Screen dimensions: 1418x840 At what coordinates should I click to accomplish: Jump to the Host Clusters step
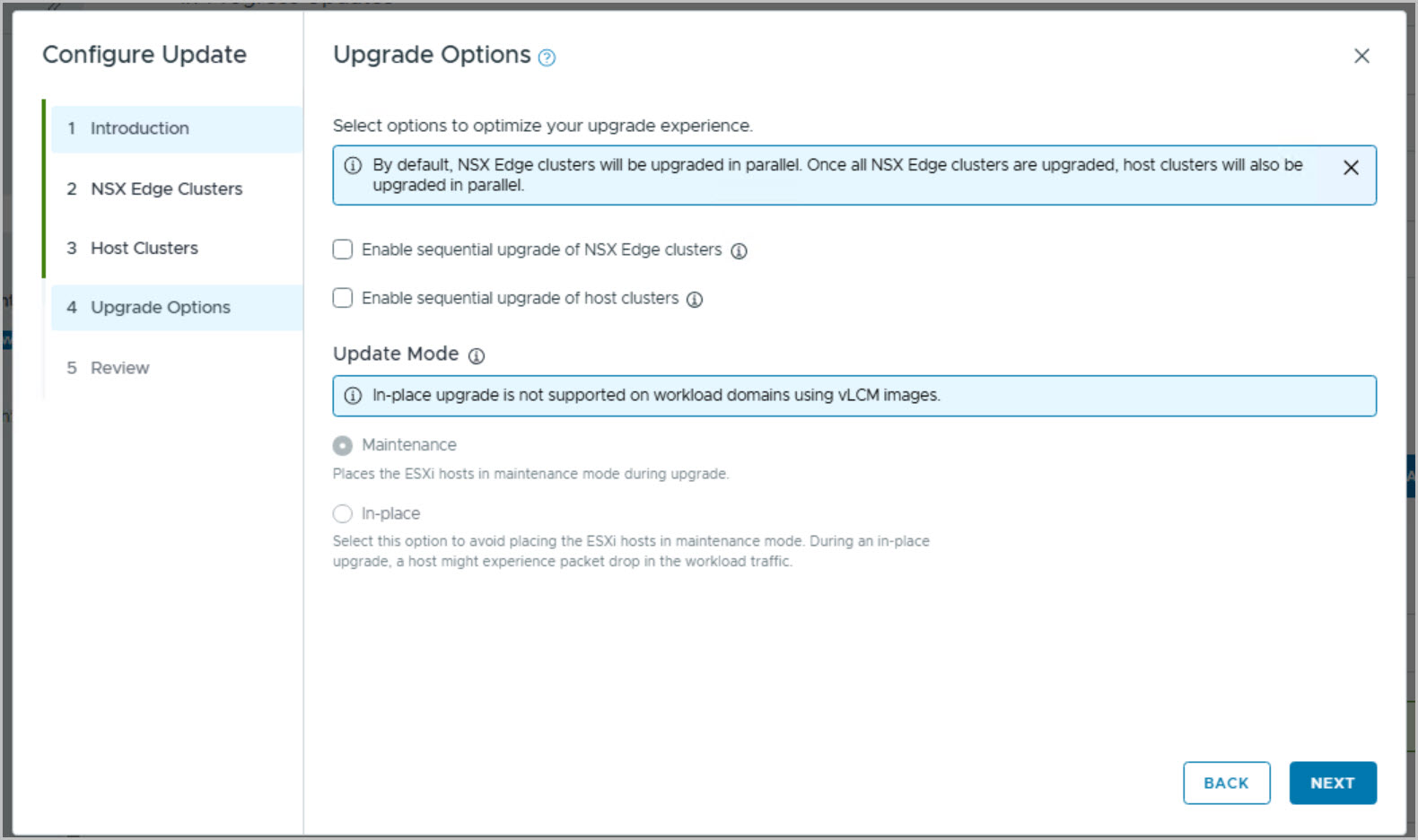(144, 249)
